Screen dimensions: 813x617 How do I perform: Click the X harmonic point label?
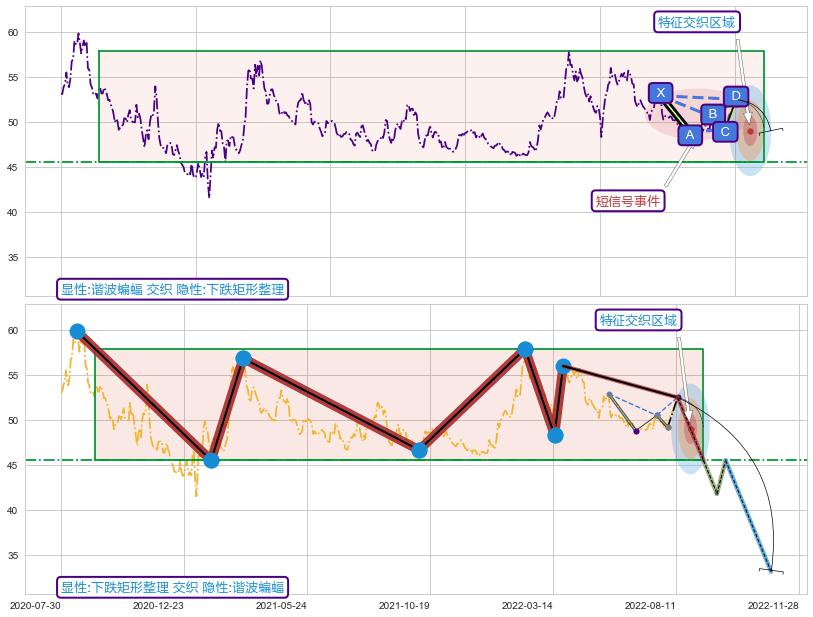660,93
